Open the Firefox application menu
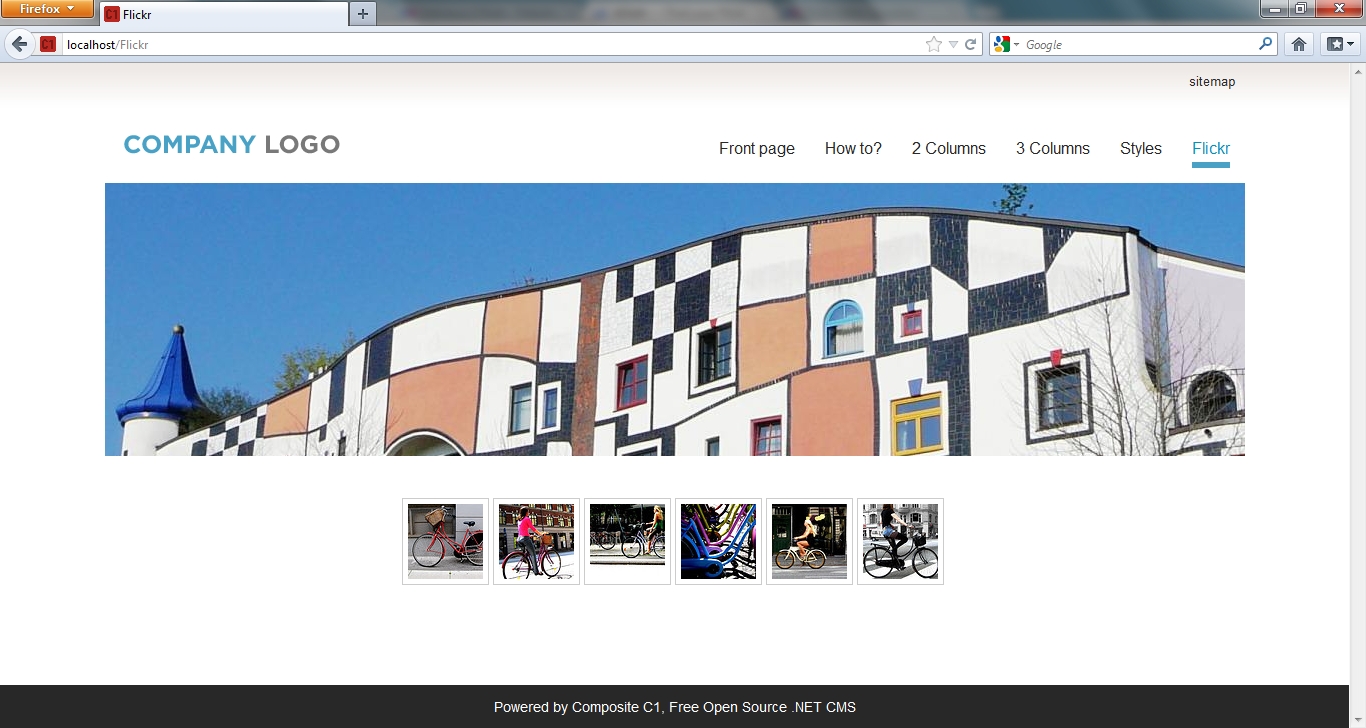This screenshot has height=728, width=1366. point(47,9)
